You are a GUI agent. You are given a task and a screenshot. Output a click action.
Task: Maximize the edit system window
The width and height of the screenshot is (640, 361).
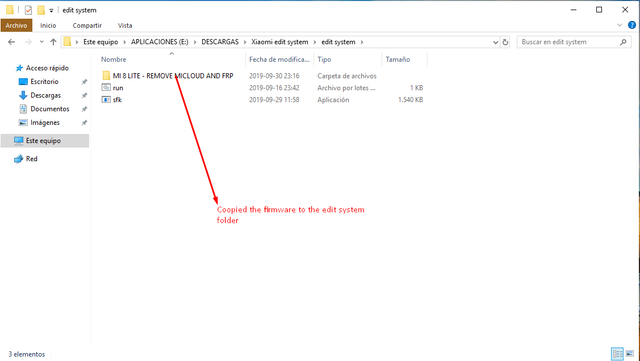599,9
